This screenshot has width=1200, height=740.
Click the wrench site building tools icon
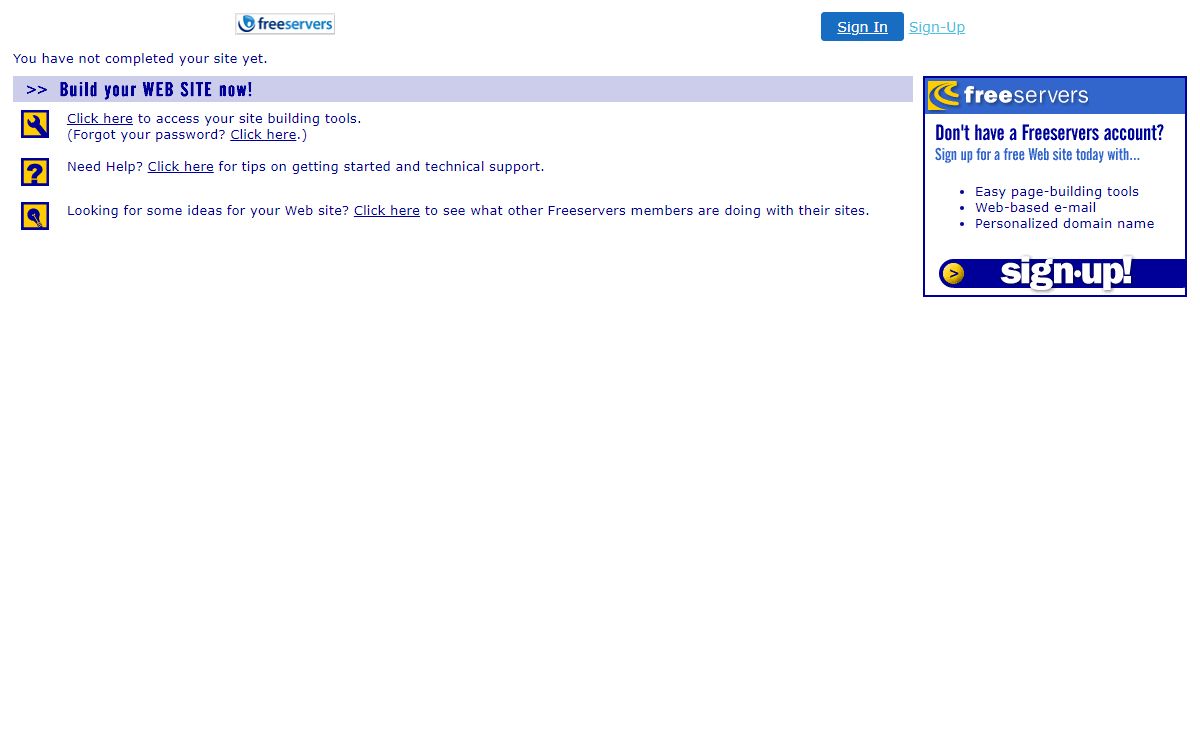coord(35,124)
